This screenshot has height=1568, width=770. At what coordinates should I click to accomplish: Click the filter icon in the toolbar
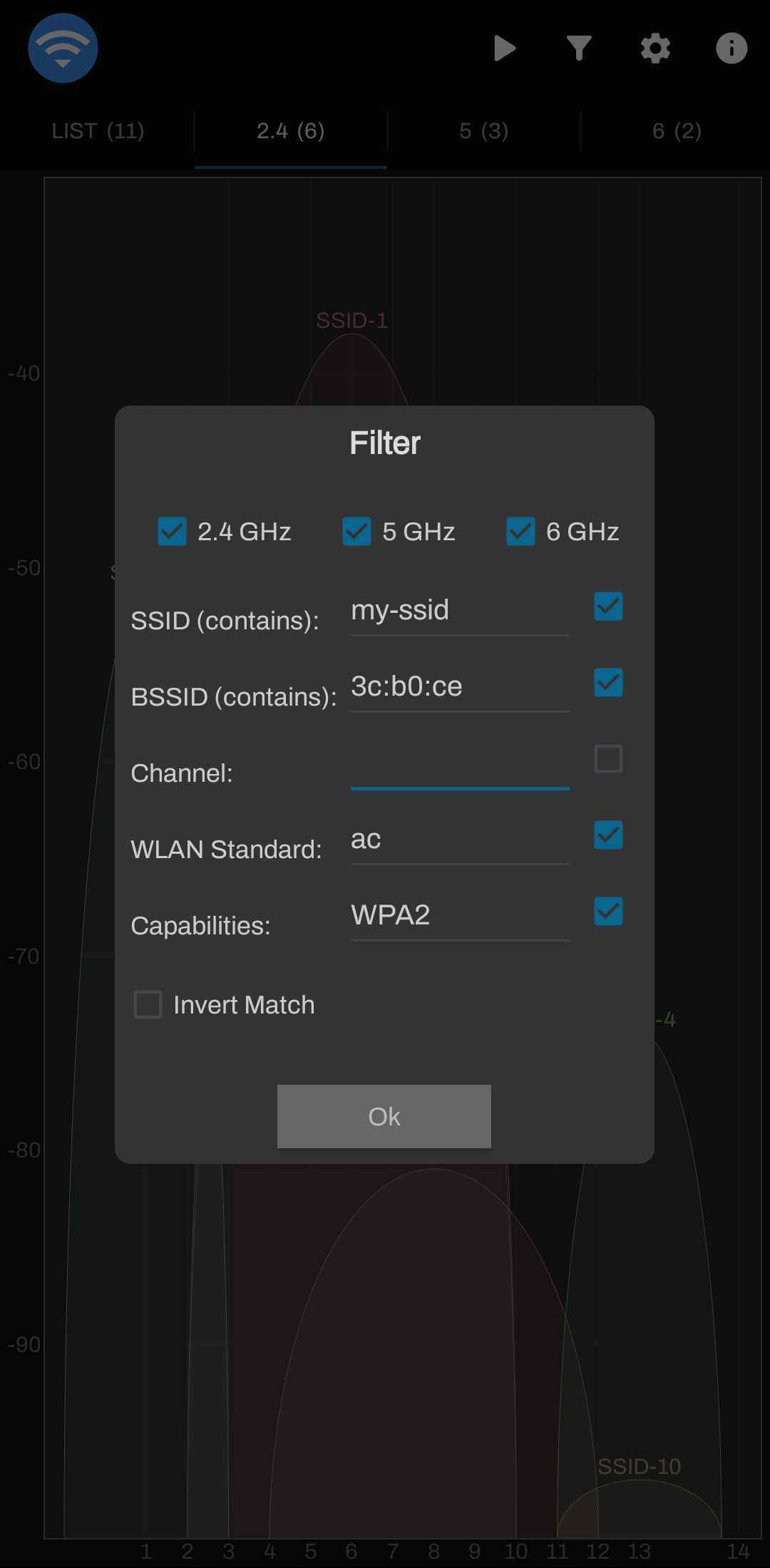tap(579, 48)
